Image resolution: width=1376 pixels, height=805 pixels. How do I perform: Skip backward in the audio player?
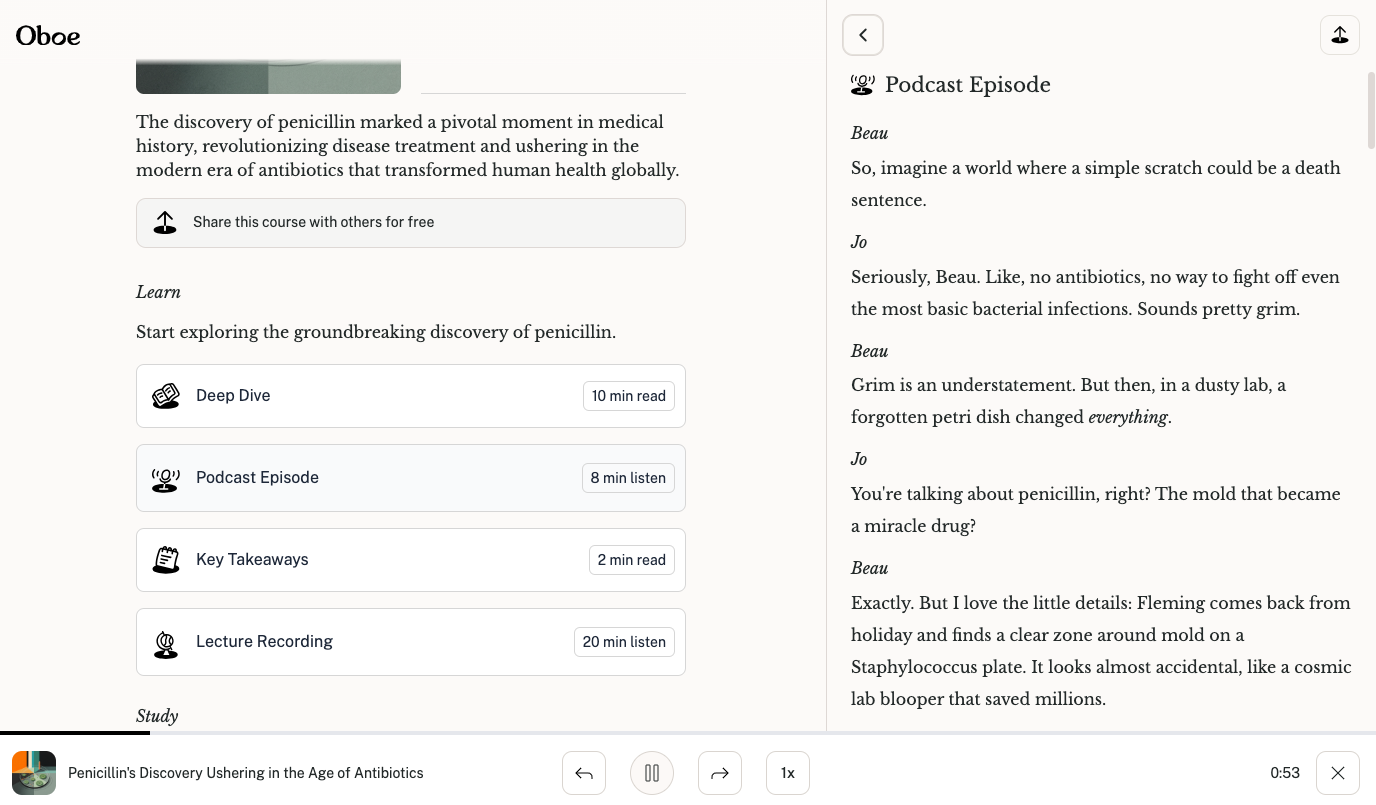point(584,773)
